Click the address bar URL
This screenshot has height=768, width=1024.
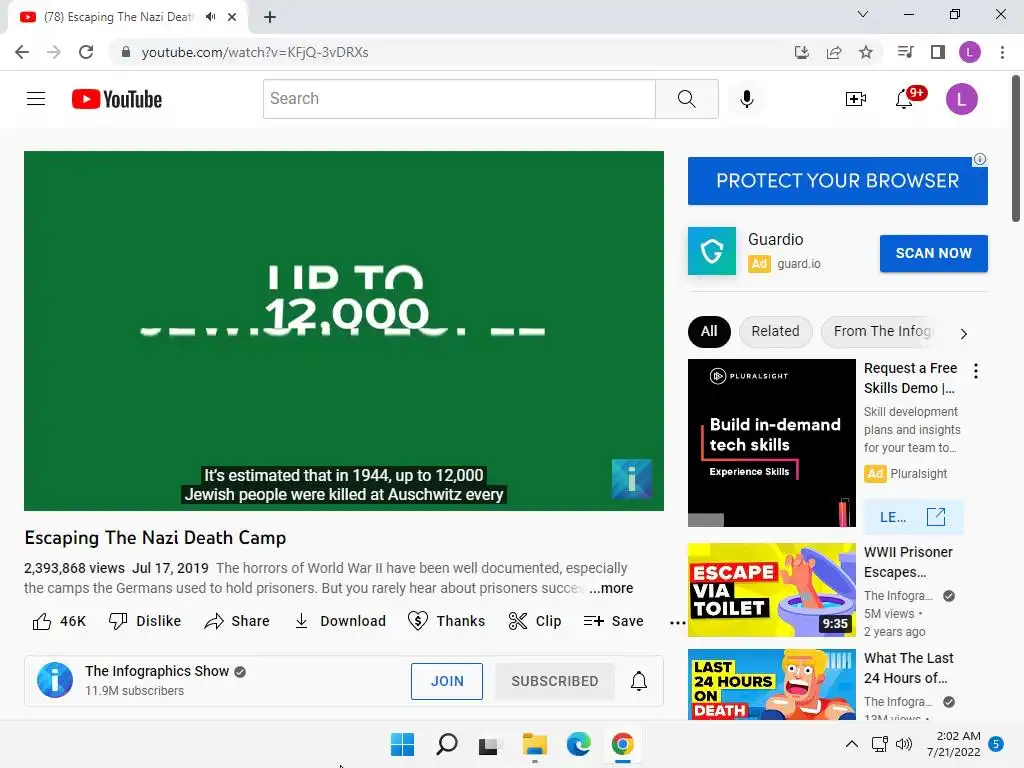pyautogui.click(x=255, y=52)
